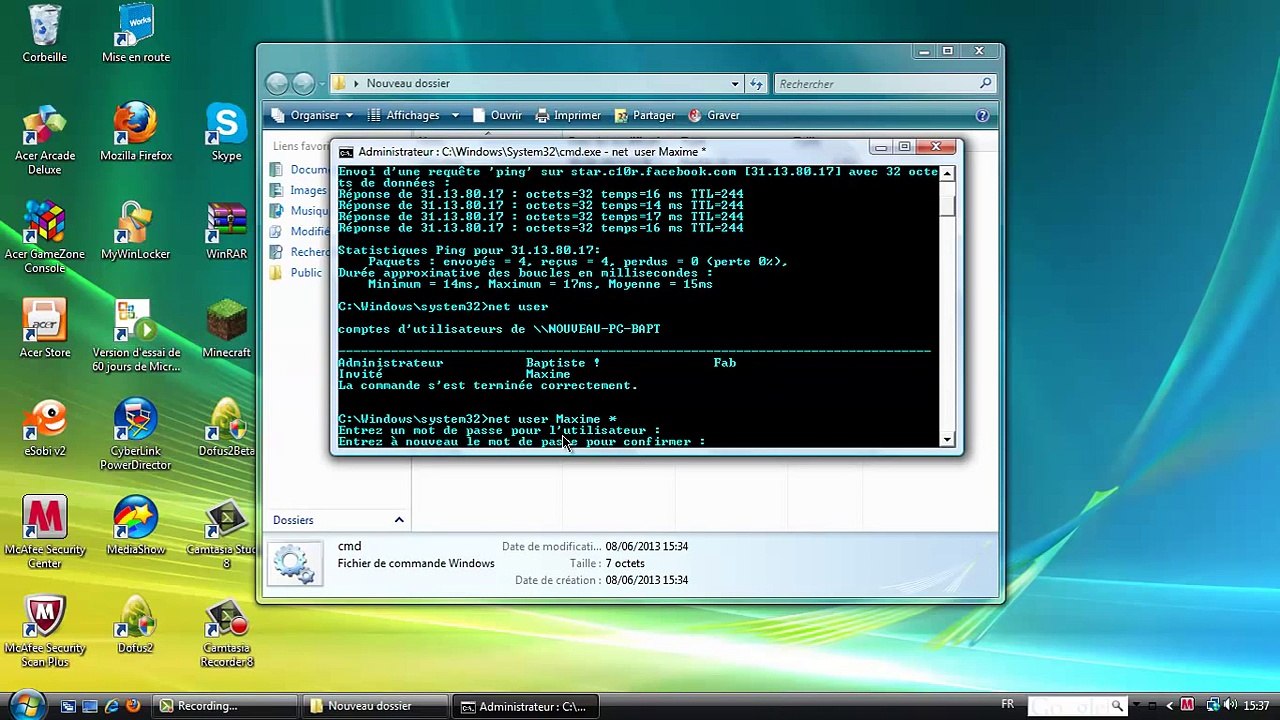This screenshot has height=720, width=1280.
Task: Open the Organiser dropdown menu
Action: click(311, 116)
